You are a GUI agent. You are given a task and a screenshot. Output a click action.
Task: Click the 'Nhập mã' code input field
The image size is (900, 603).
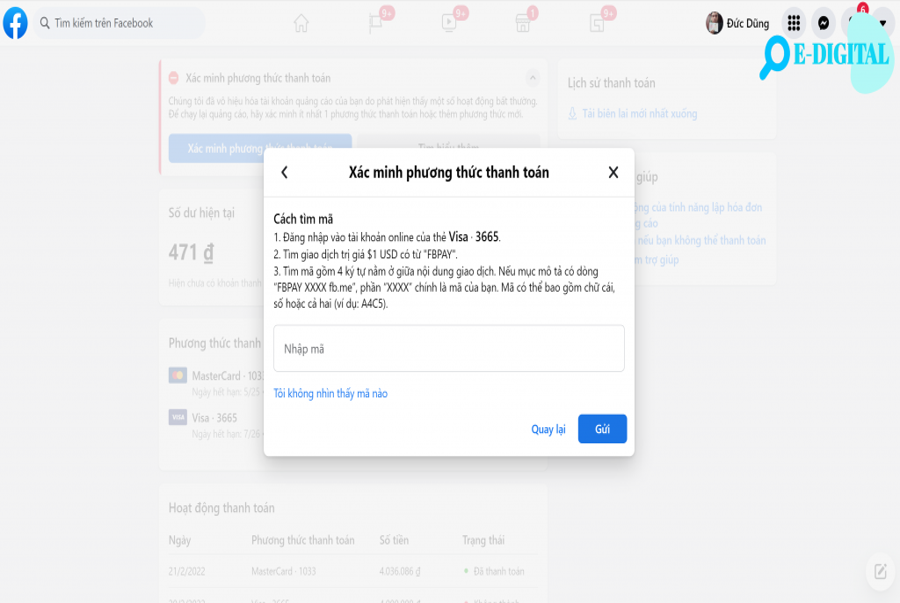(449, 348)
